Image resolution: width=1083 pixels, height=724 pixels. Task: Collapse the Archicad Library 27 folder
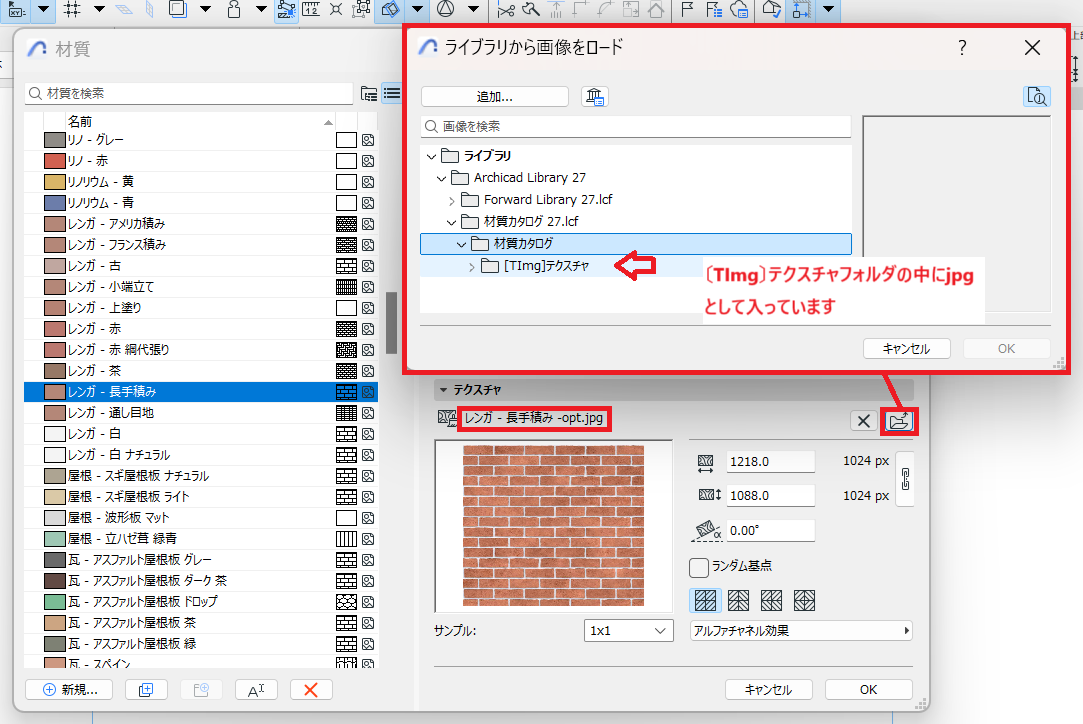[442, 179]
